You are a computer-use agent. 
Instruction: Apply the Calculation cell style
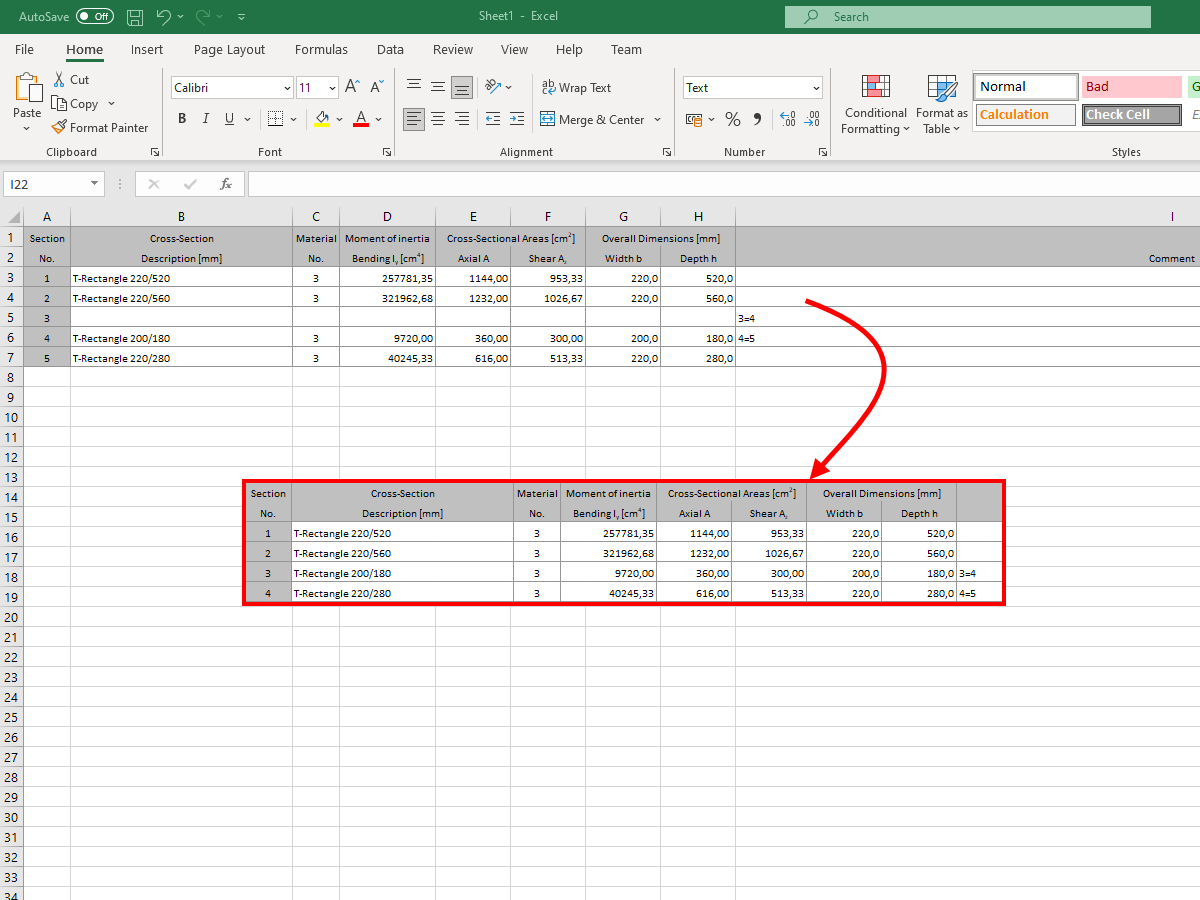tap(1026, 115)
